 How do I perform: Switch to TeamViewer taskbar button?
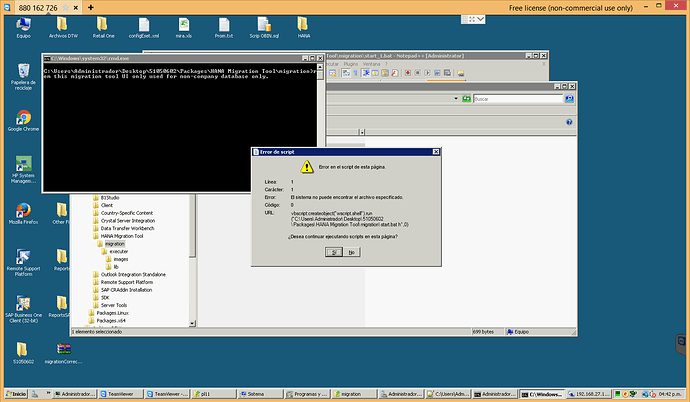121,394
